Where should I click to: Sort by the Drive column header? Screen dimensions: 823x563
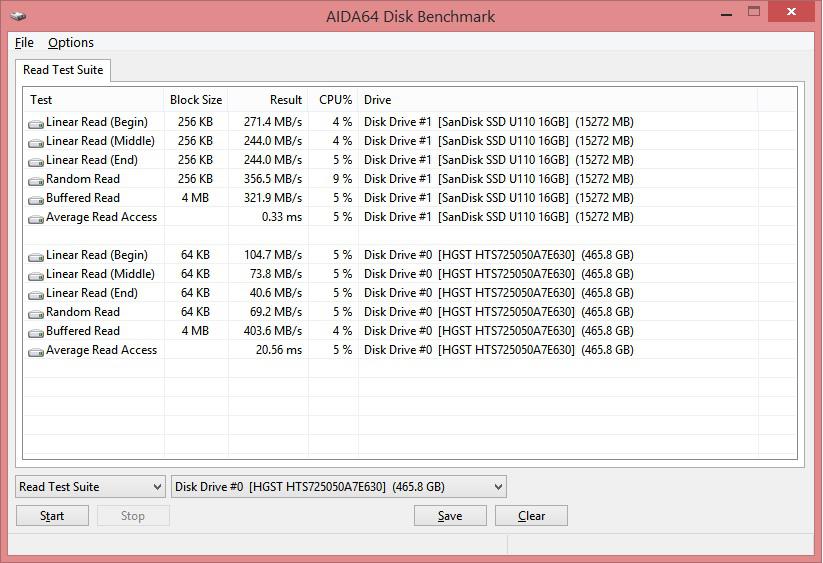[558, 100]
